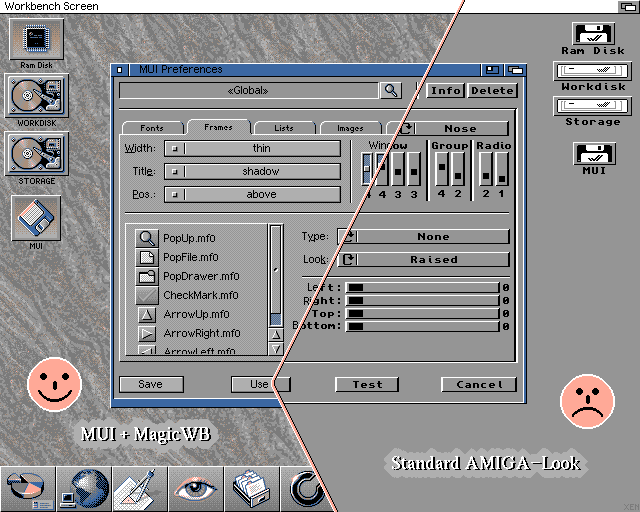Click the image list down scroll arrow
The height and width of the screenshot is (512, 640).
coord(276,349)
